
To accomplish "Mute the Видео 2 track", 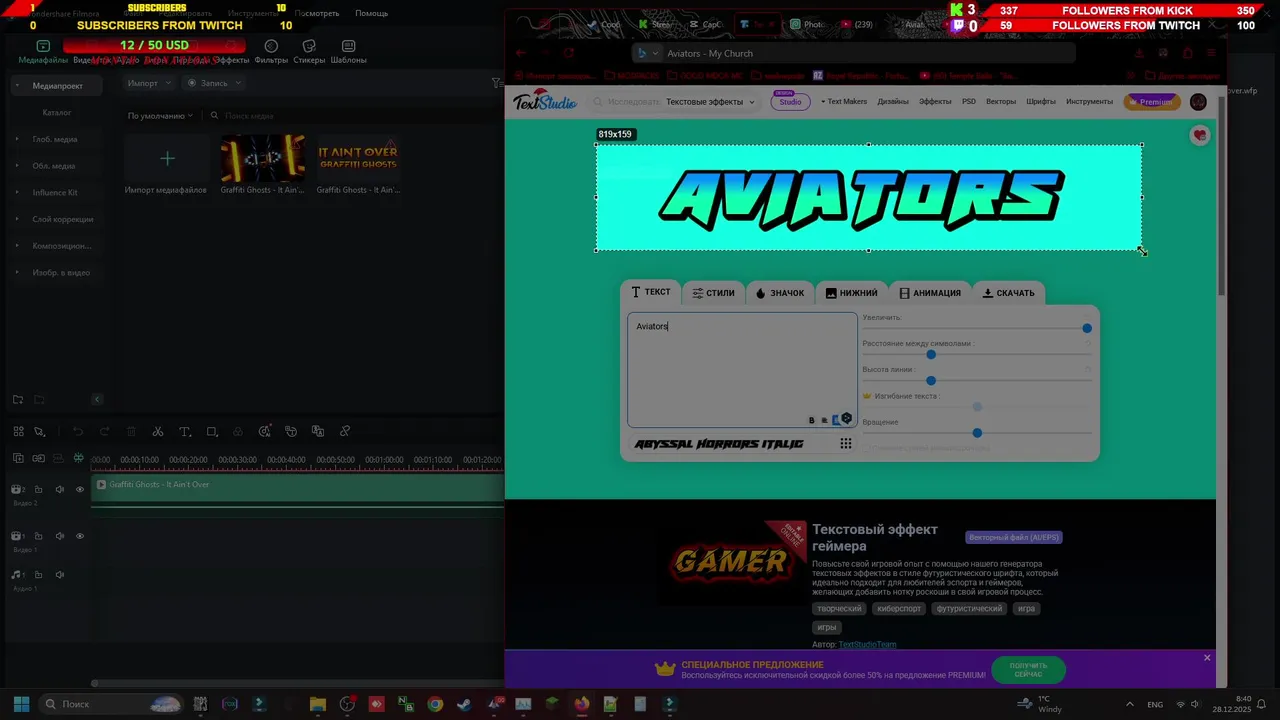I will [x=59, y=489].
